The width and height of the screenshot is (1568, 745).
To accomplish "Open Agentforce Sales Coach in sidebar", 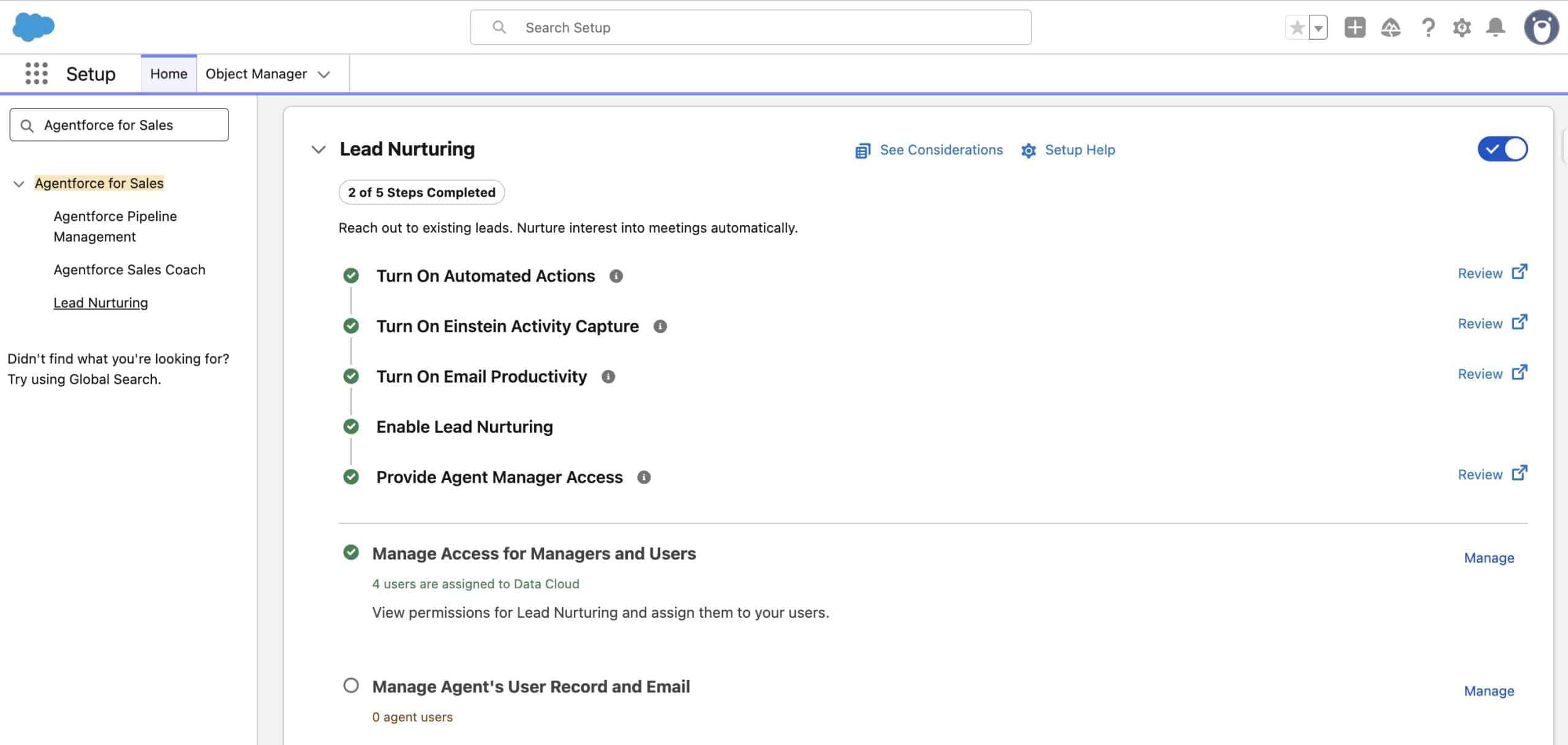I will 129,269.
